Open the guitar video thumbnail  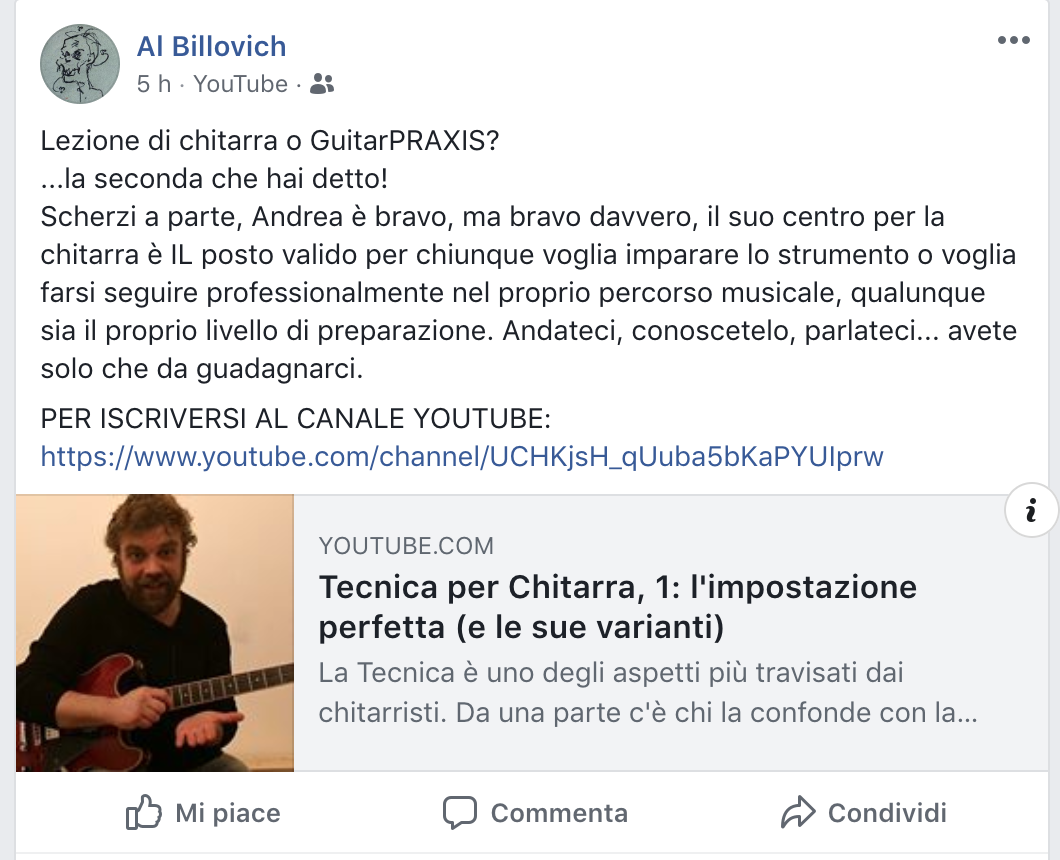(155, 633)
